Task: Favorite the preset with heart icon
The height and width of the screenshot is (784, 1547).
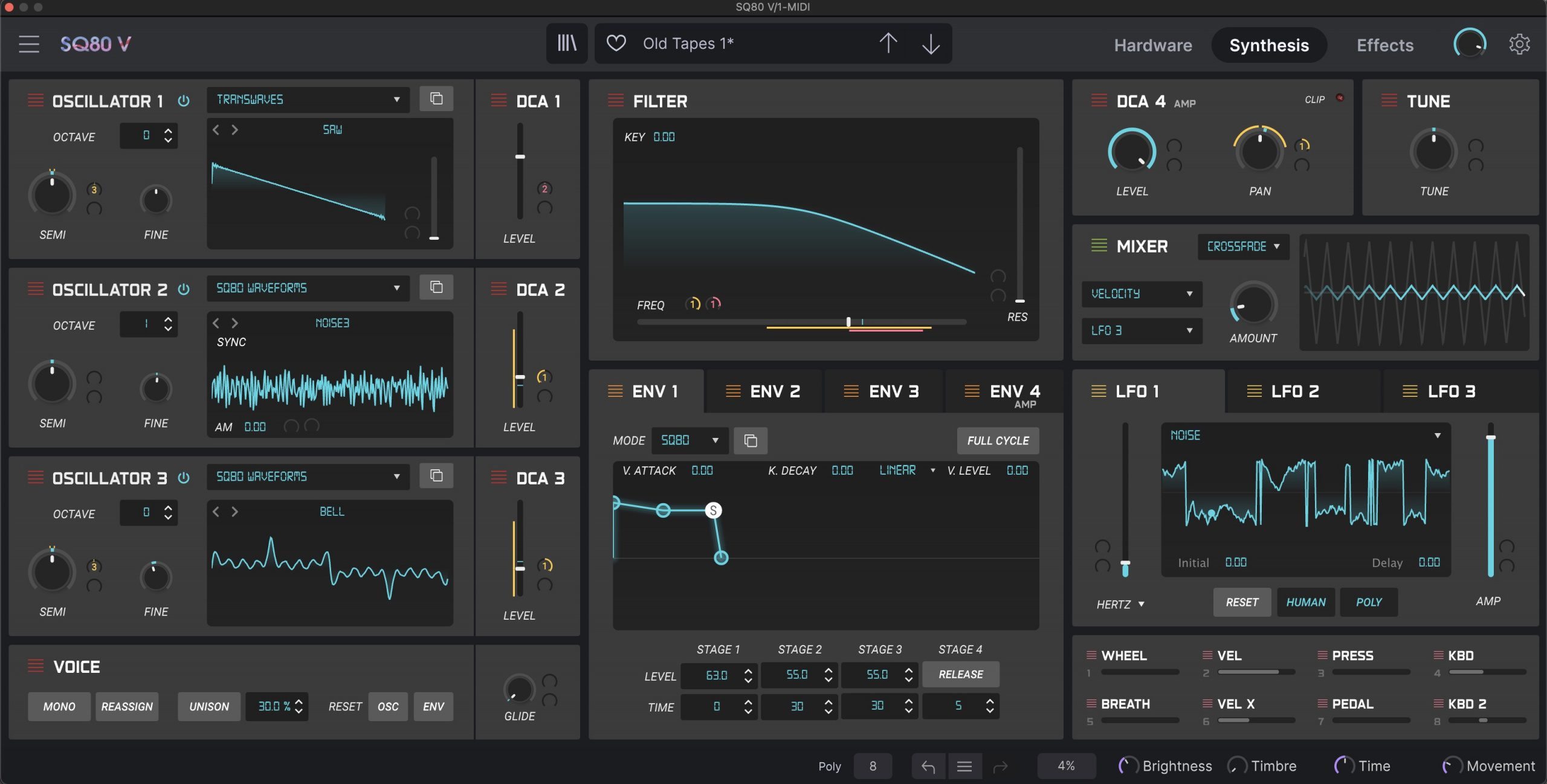Action: point(616,43)
